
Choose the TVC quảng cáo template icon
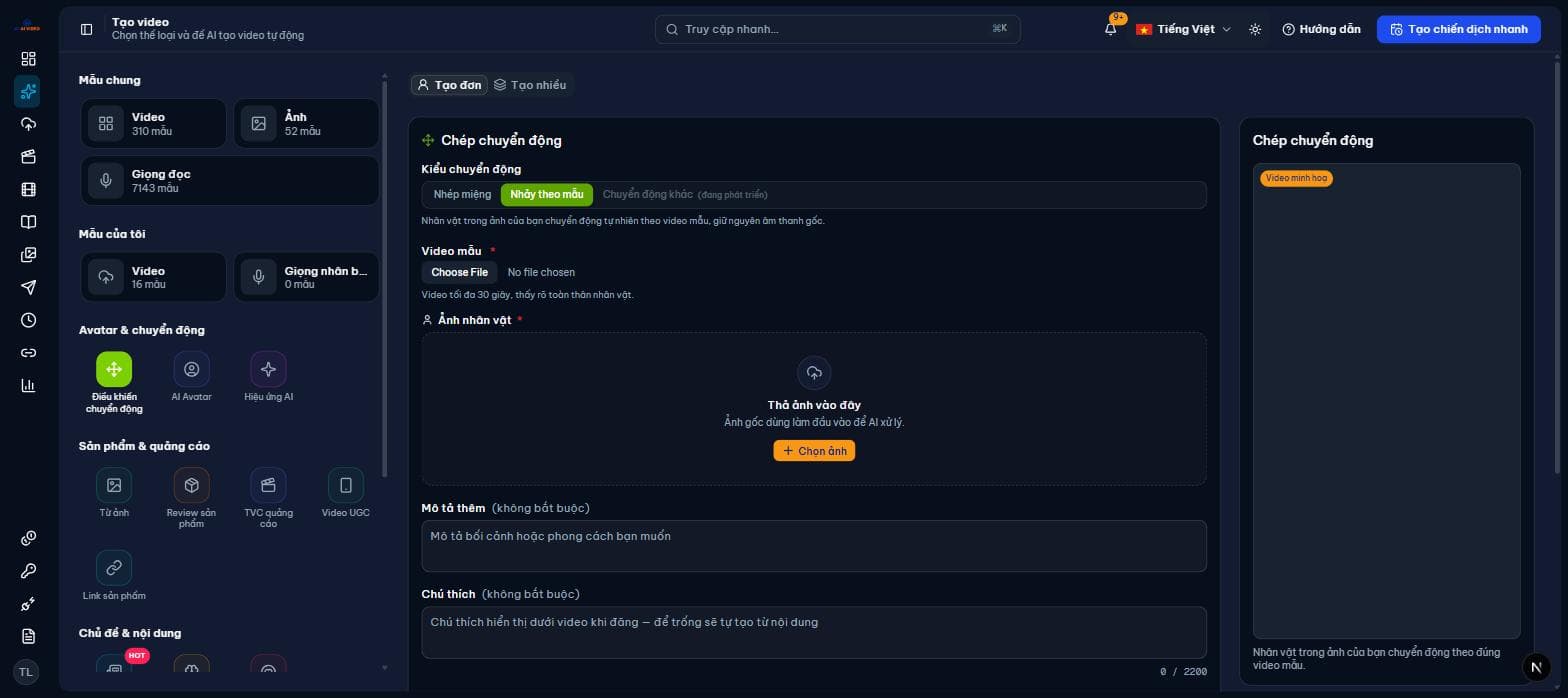(x=268, y=485)
